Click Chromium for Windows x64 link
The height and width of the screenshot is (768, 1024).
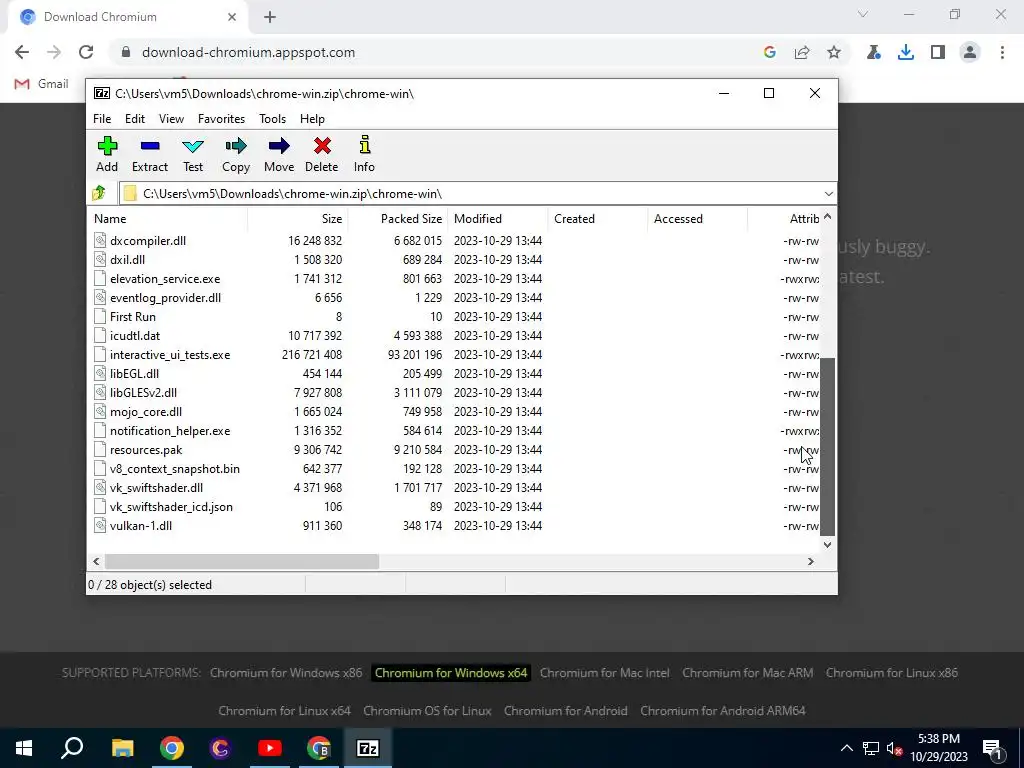tap(451, 673)
